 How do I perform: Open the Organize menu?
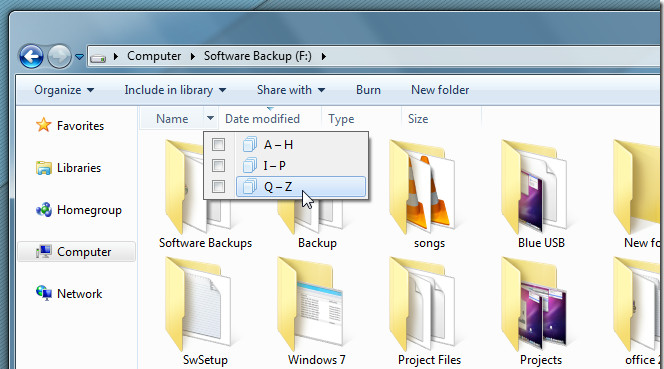click(x=64, y=90)
